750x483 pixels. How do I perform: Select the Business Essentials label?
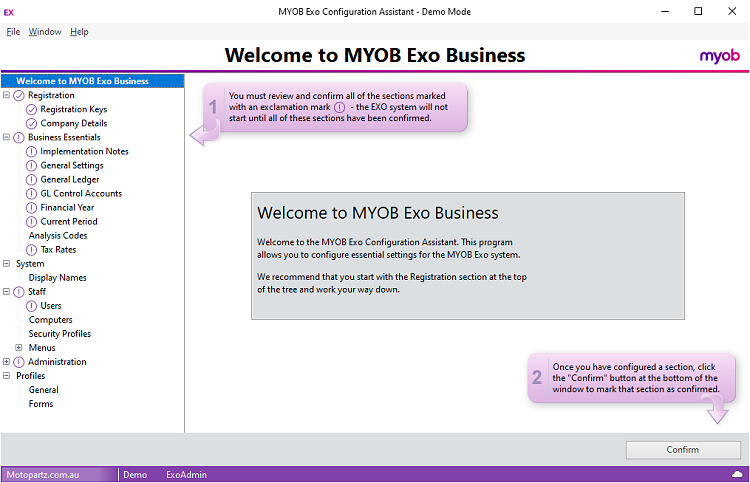coord(64,137)
